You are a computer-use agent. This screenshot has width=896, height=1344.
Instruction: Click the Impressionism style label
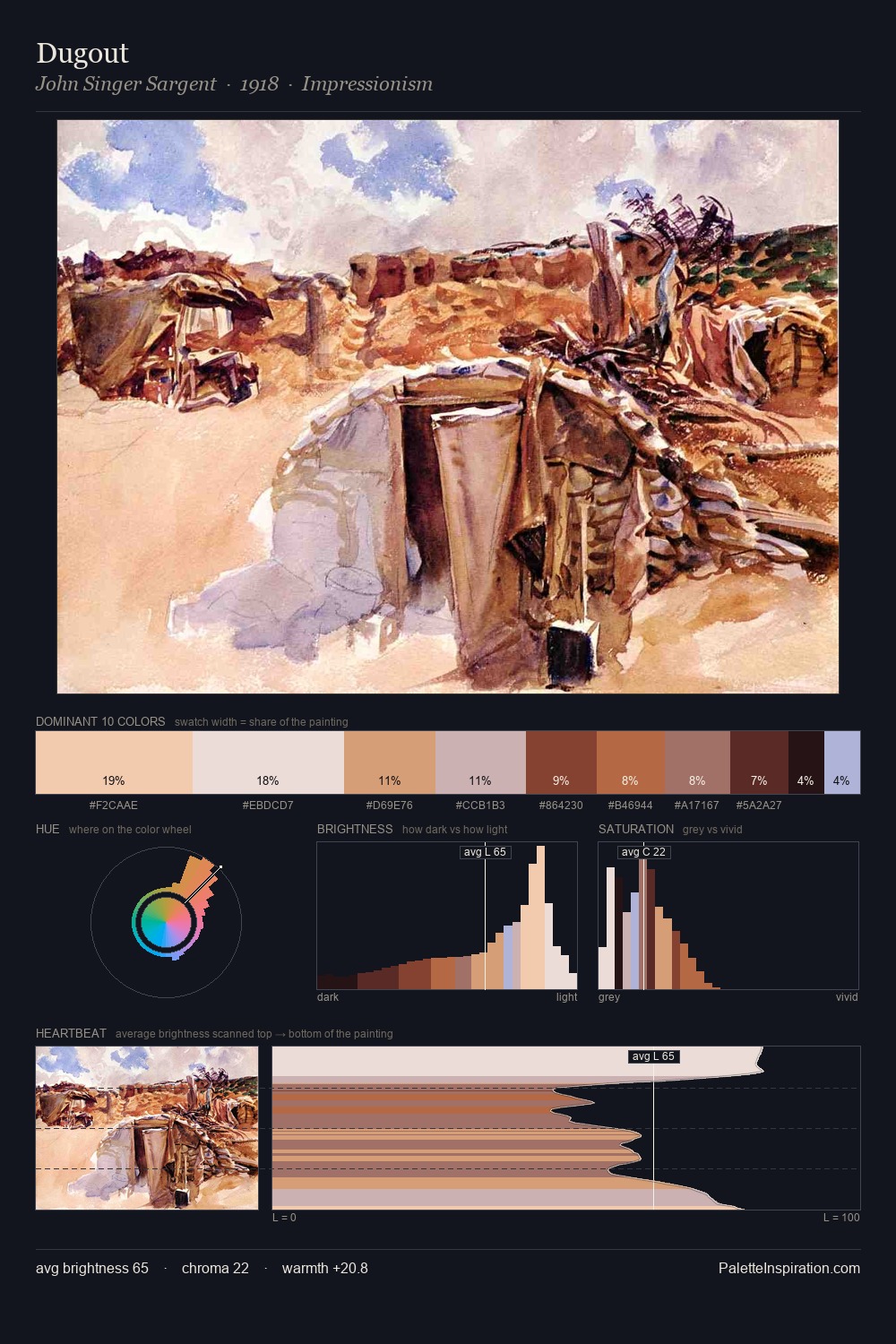point(367,84)
